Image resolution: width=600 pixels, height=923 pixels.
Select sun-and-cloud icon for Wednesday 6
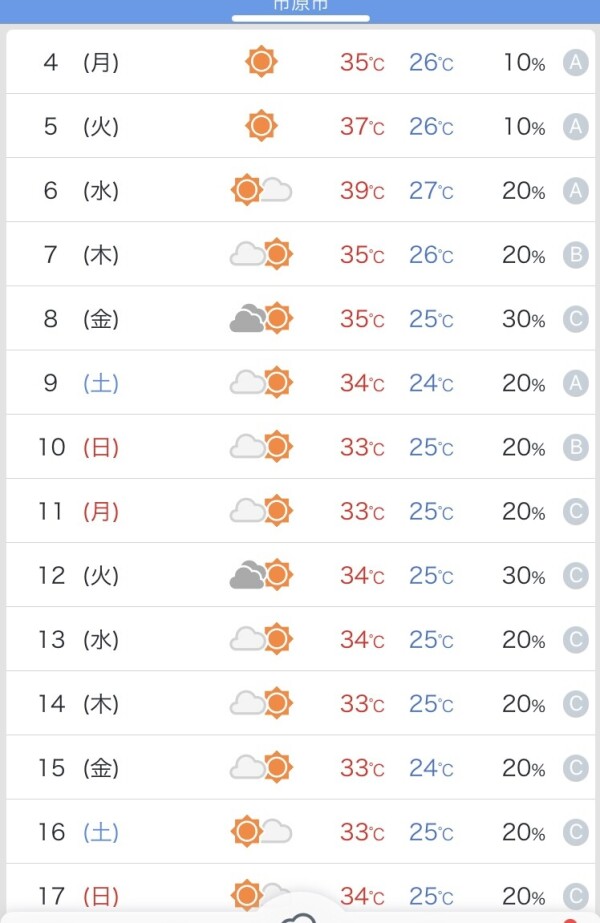tap(261, 190)
